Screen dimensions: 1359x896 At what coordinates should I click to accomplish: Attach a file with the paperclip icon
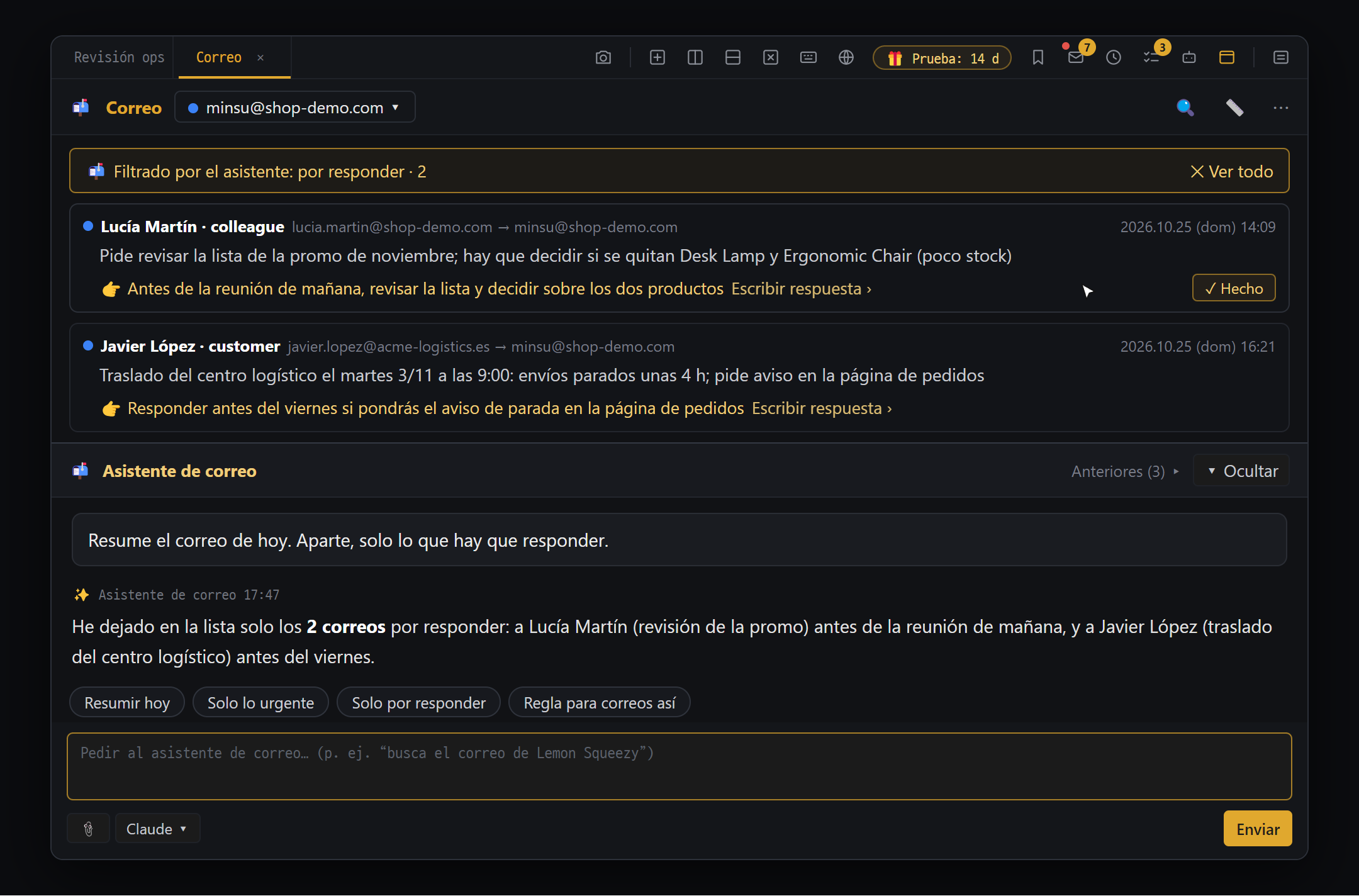[89, 829]
